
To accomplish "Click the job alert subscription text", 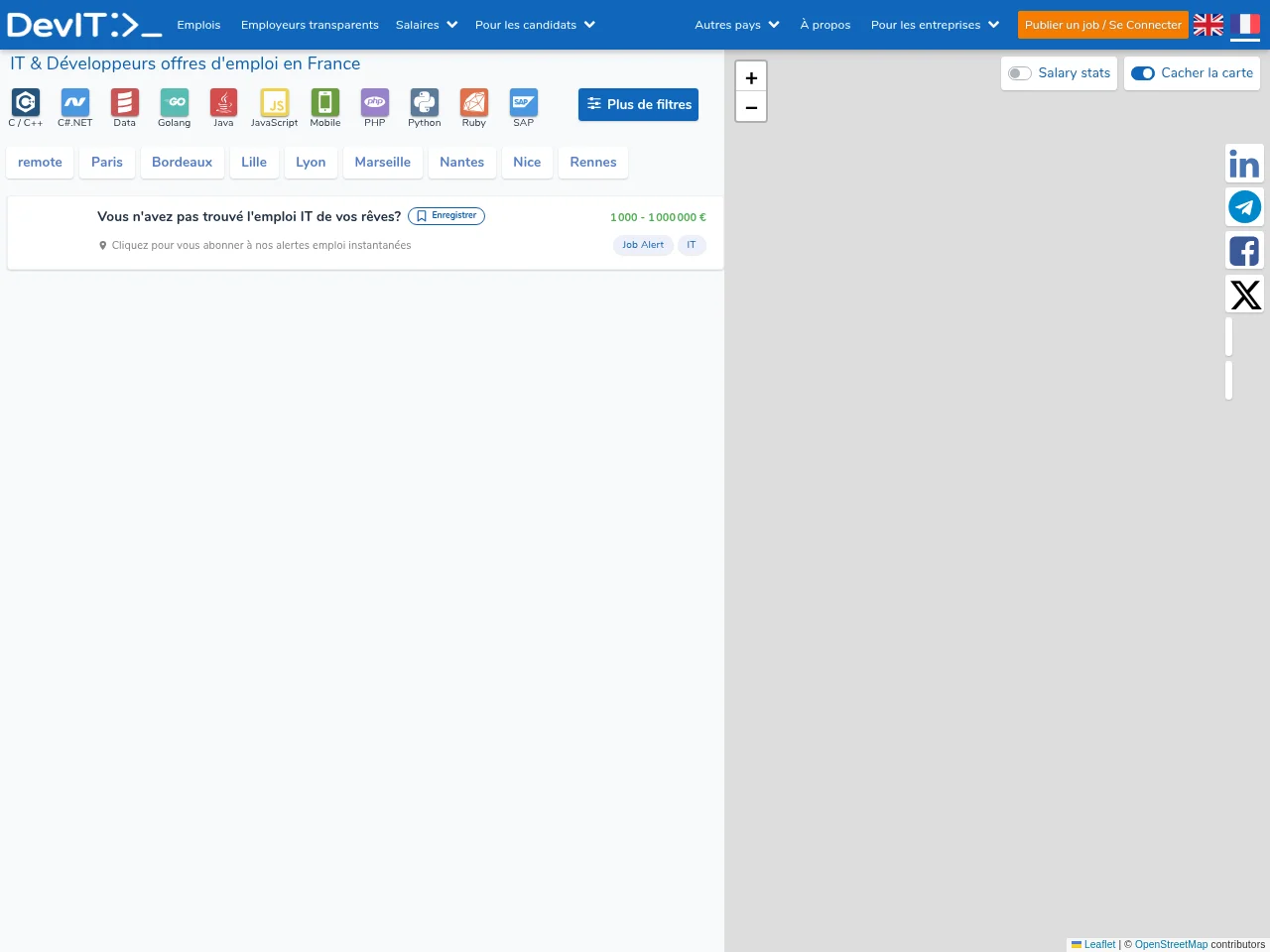I will point(261,245).
